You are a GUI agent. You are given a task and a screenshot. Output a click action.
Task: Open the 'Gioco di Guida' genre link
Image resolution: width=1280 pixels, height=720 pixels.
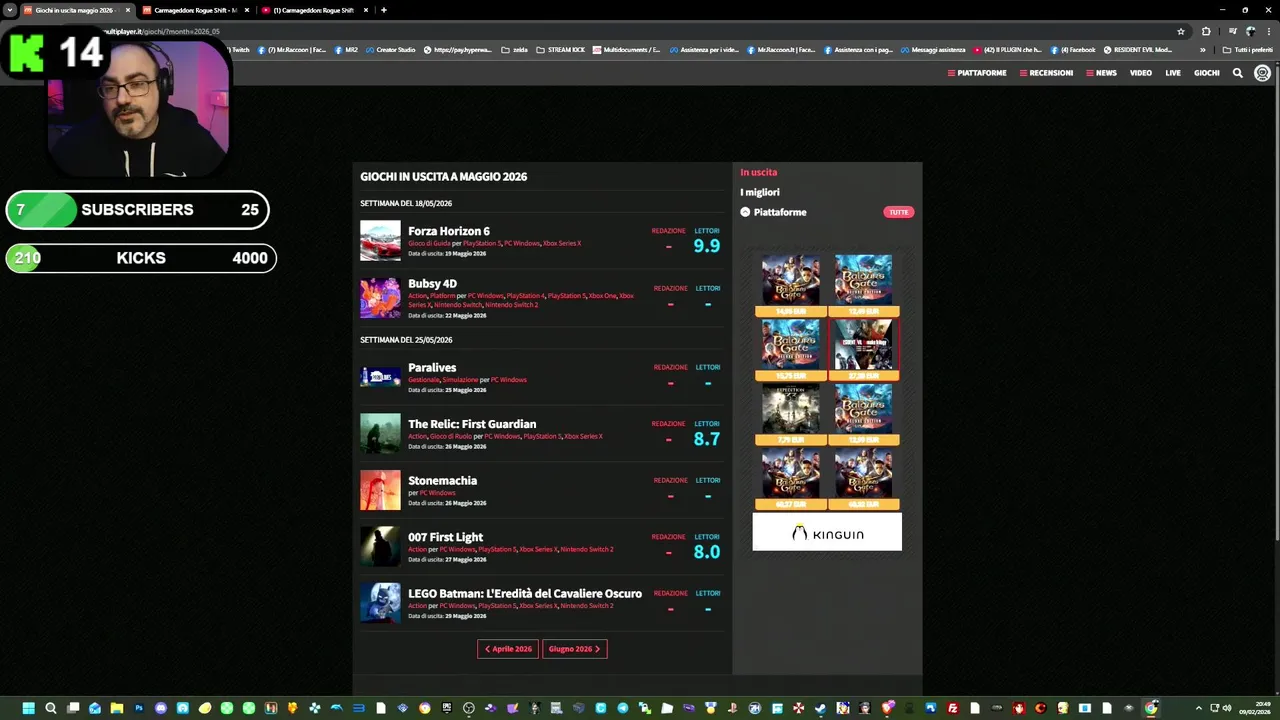[x=429, y=243]
